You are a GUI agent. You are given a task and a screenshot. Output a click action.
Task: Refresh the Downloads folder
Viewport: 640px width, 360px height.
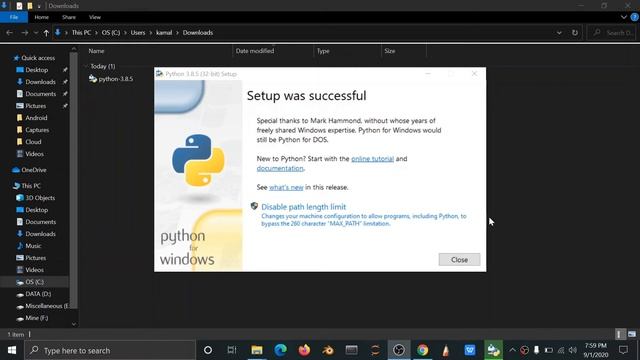[575, 33]
